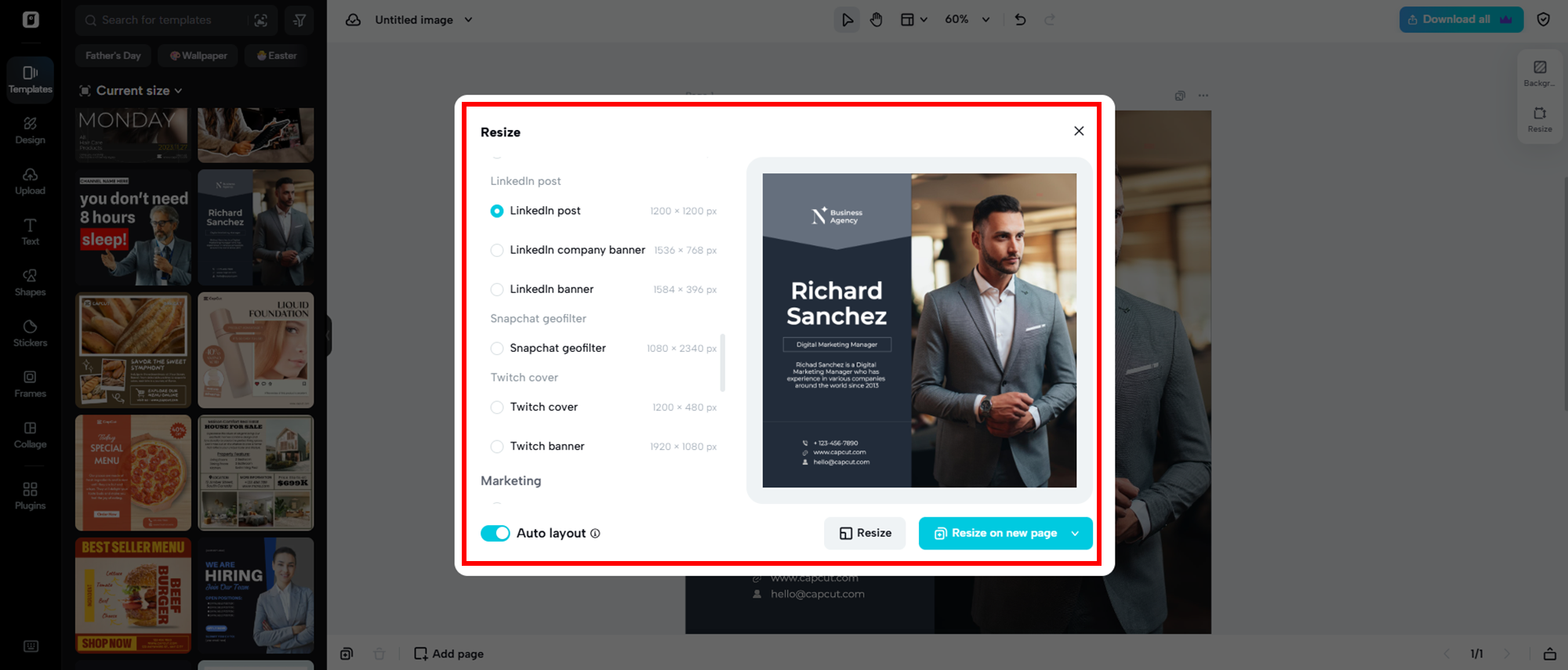Click the Download all button

coord(1461,20)
